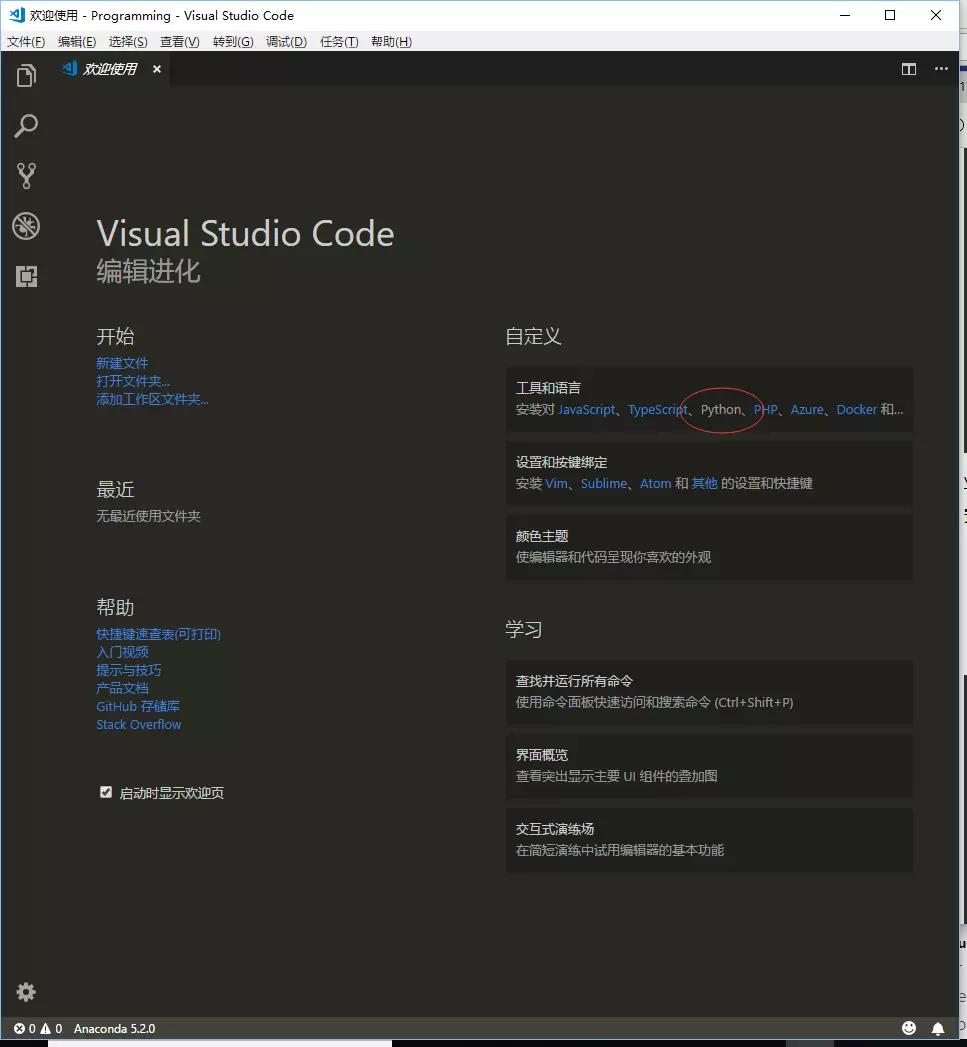Click the split editor icon
Viewport: 967px width, 1047px height.
pyautogui.click(x=909, y=69)
